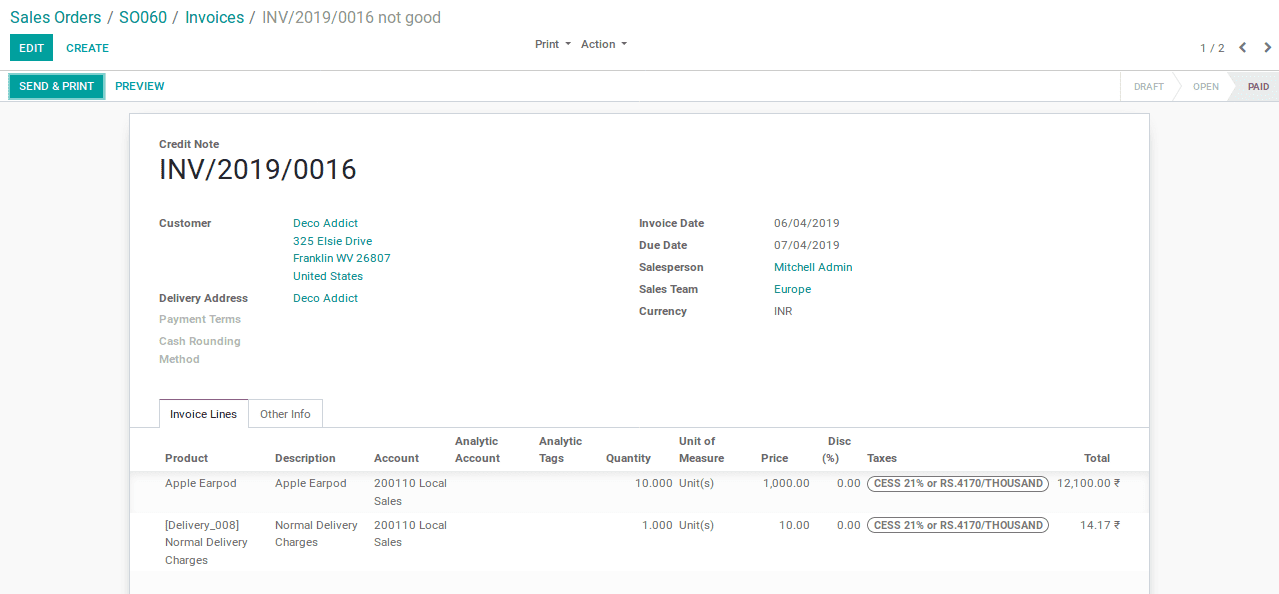Screen dimensions: 1279x594
Task: Click delivery line tax tag CESS 21%
Action: (957, 525)
